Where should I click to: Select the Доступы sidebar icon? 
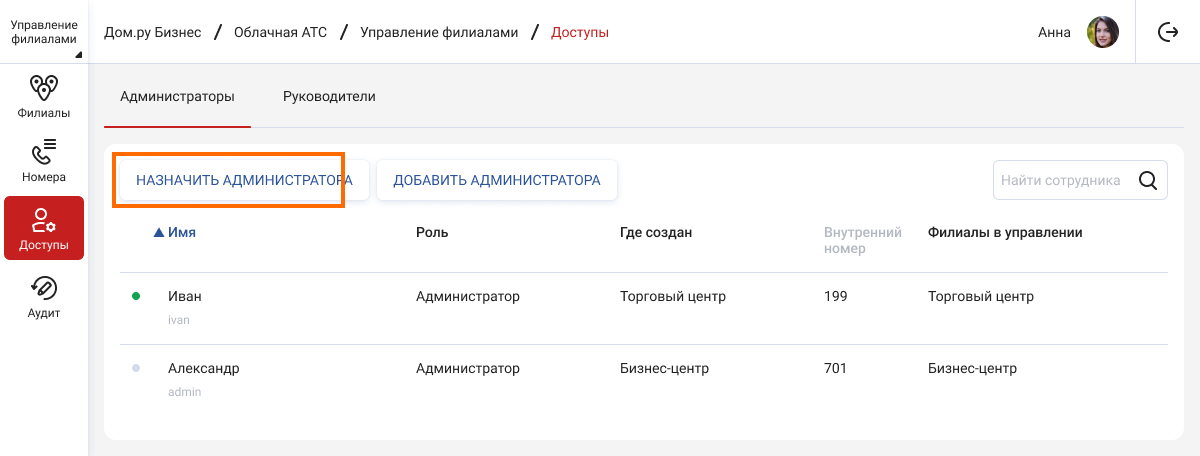point(44,219)
